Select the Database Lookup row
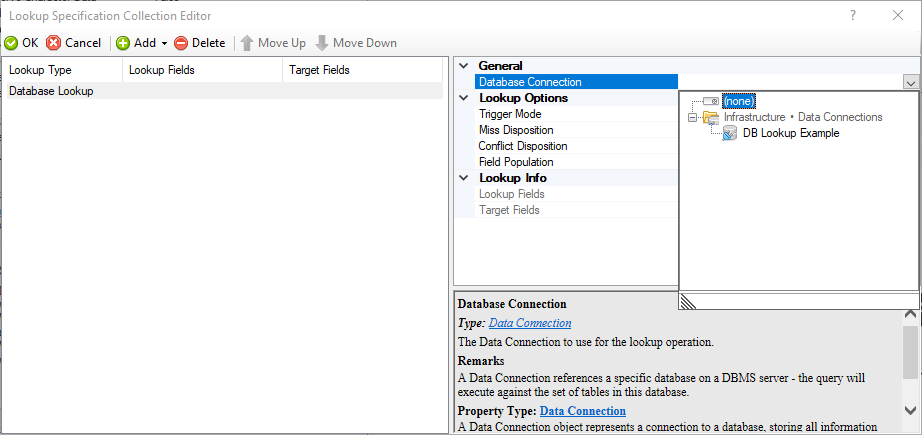The height and width of the screenshot is (435, 922). coord(51,91)
